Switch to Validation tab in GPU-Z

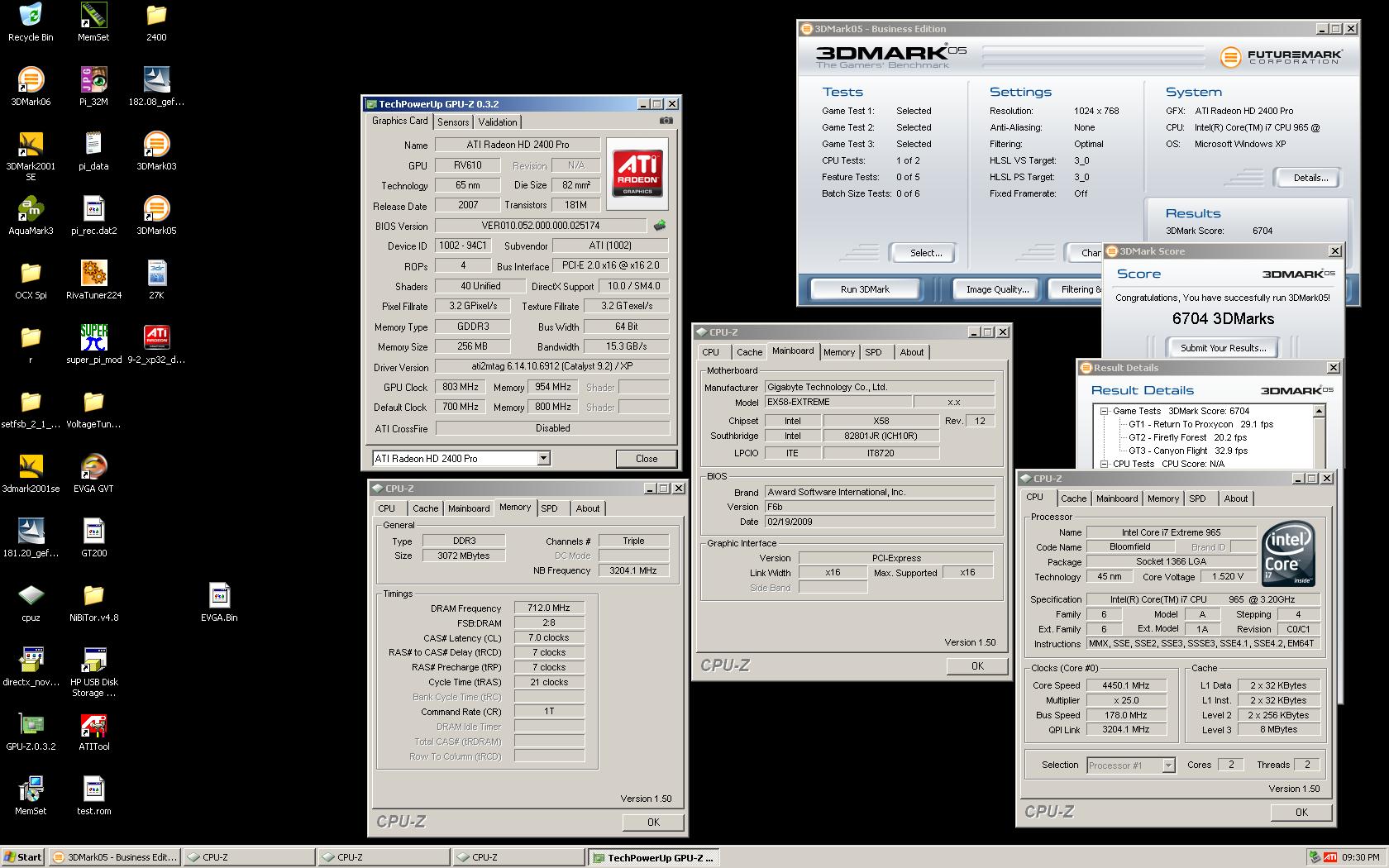498,122
